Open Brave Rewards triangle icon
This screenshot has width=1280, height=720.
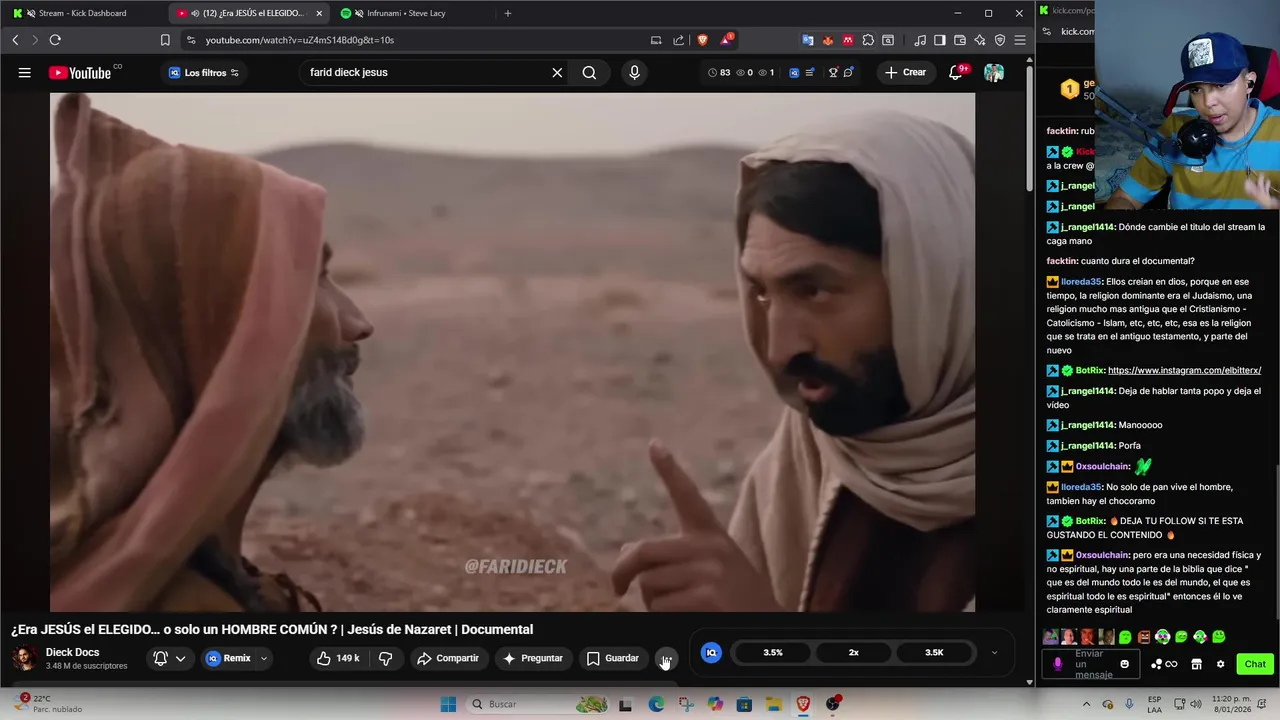[x=726, y=40]
